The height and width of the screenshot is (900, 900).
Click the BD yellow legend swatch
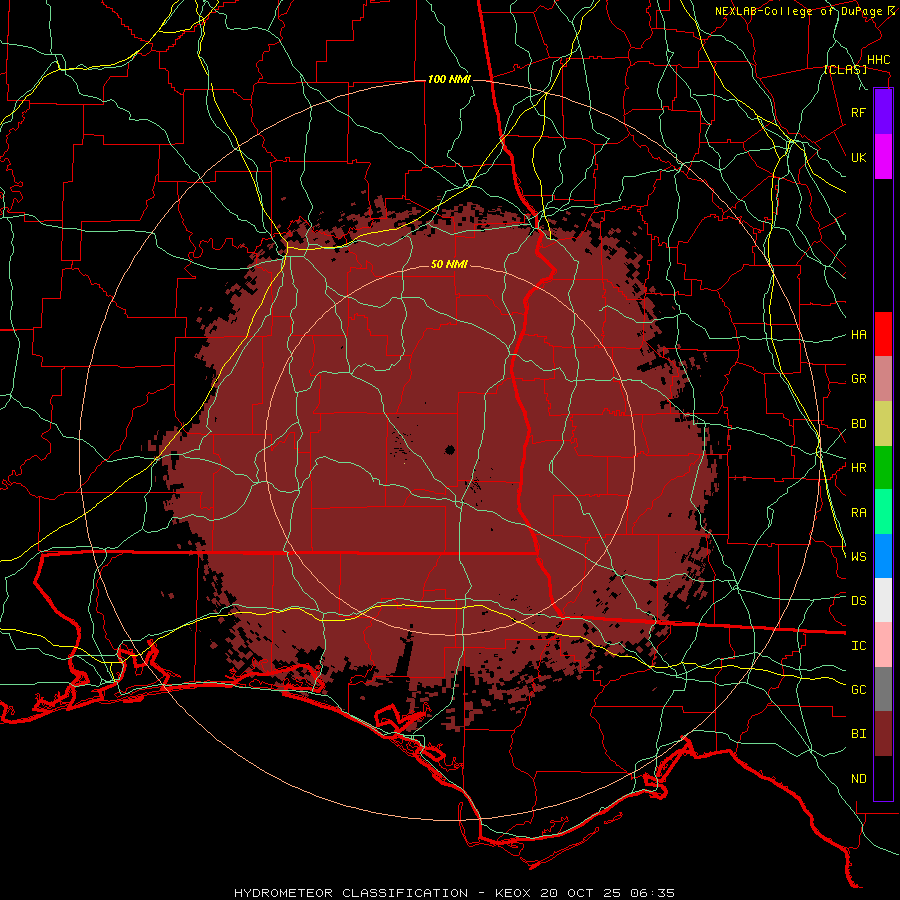(x=883, y=424)
